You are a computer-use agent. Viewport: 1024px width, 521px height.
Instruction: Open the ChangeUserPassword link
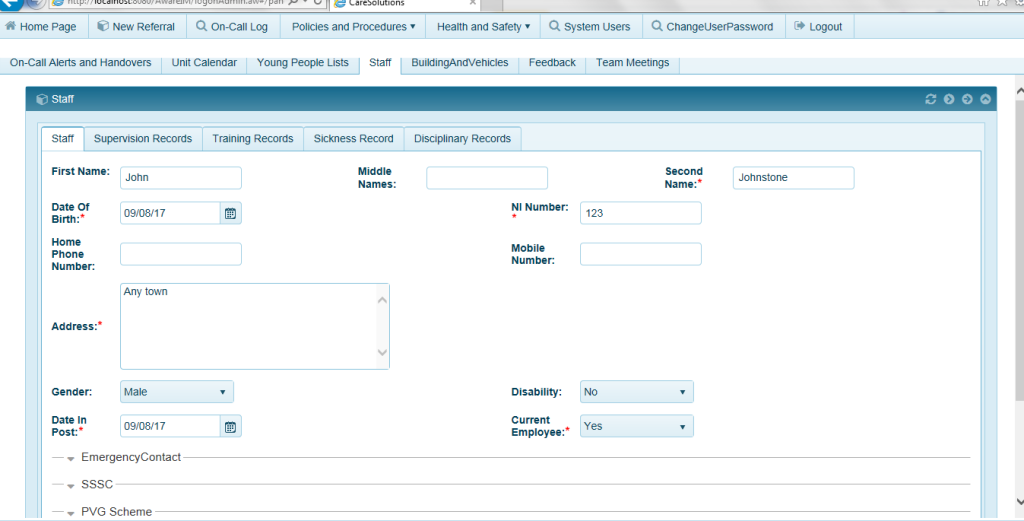click(x=711, y=27)
